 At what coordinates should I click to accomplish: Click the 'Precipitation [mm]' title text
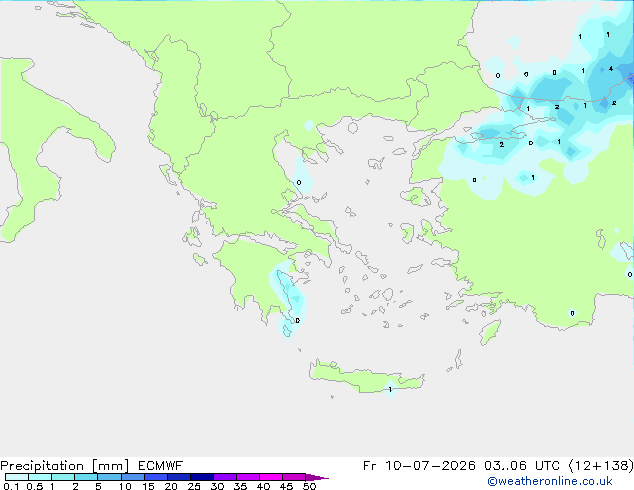coord(65,466)
